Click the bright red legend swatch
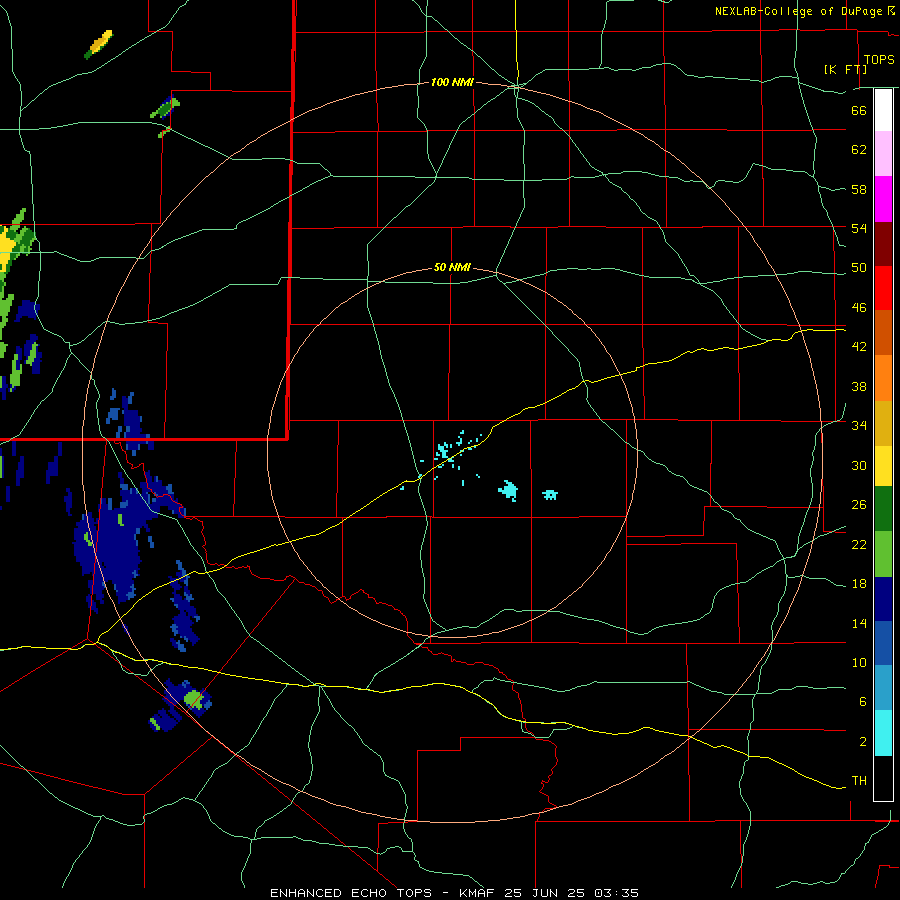The image size is (900, 900). 883,288
